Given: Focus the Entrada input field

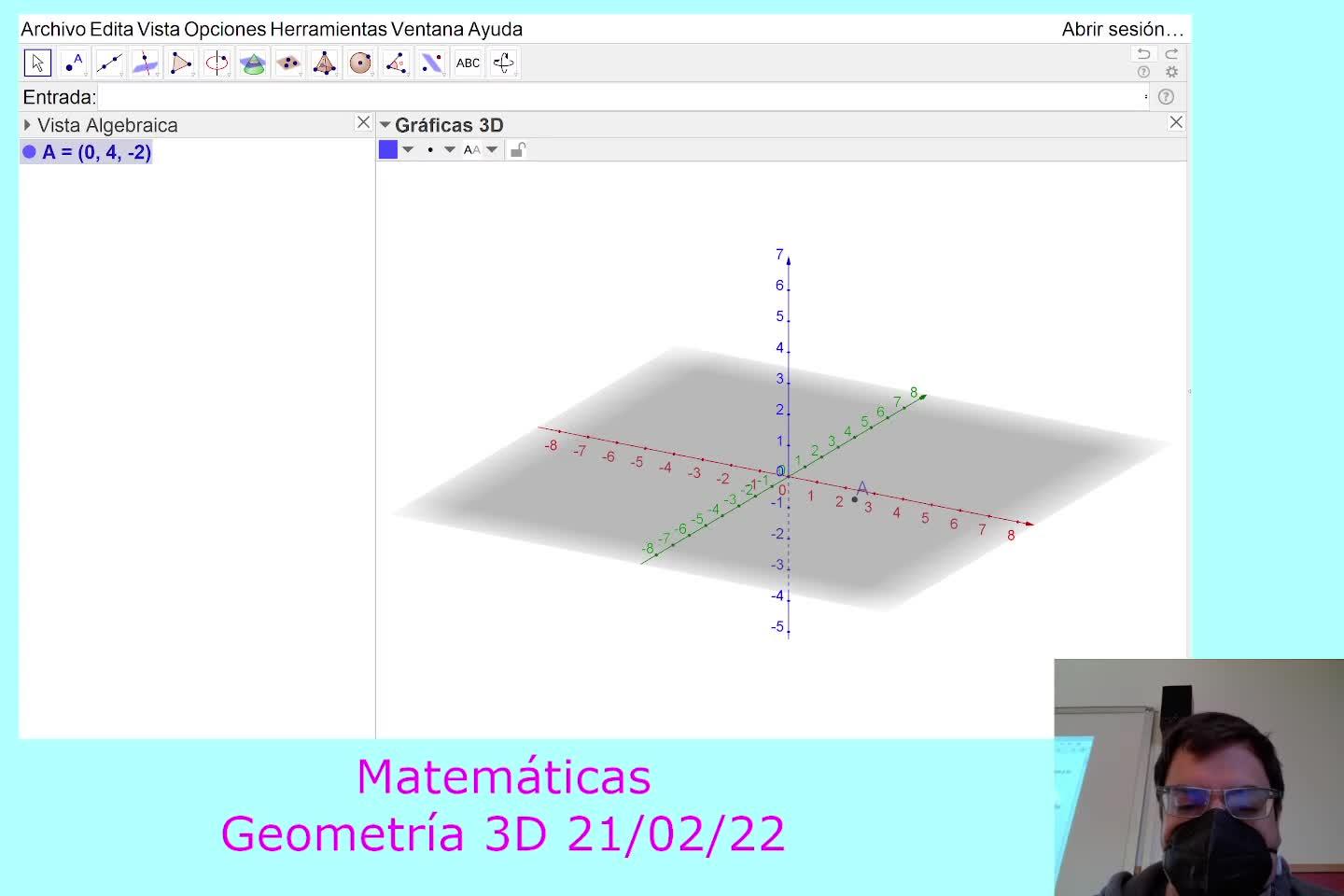Looking at the screenshot, I should [623, 96].
